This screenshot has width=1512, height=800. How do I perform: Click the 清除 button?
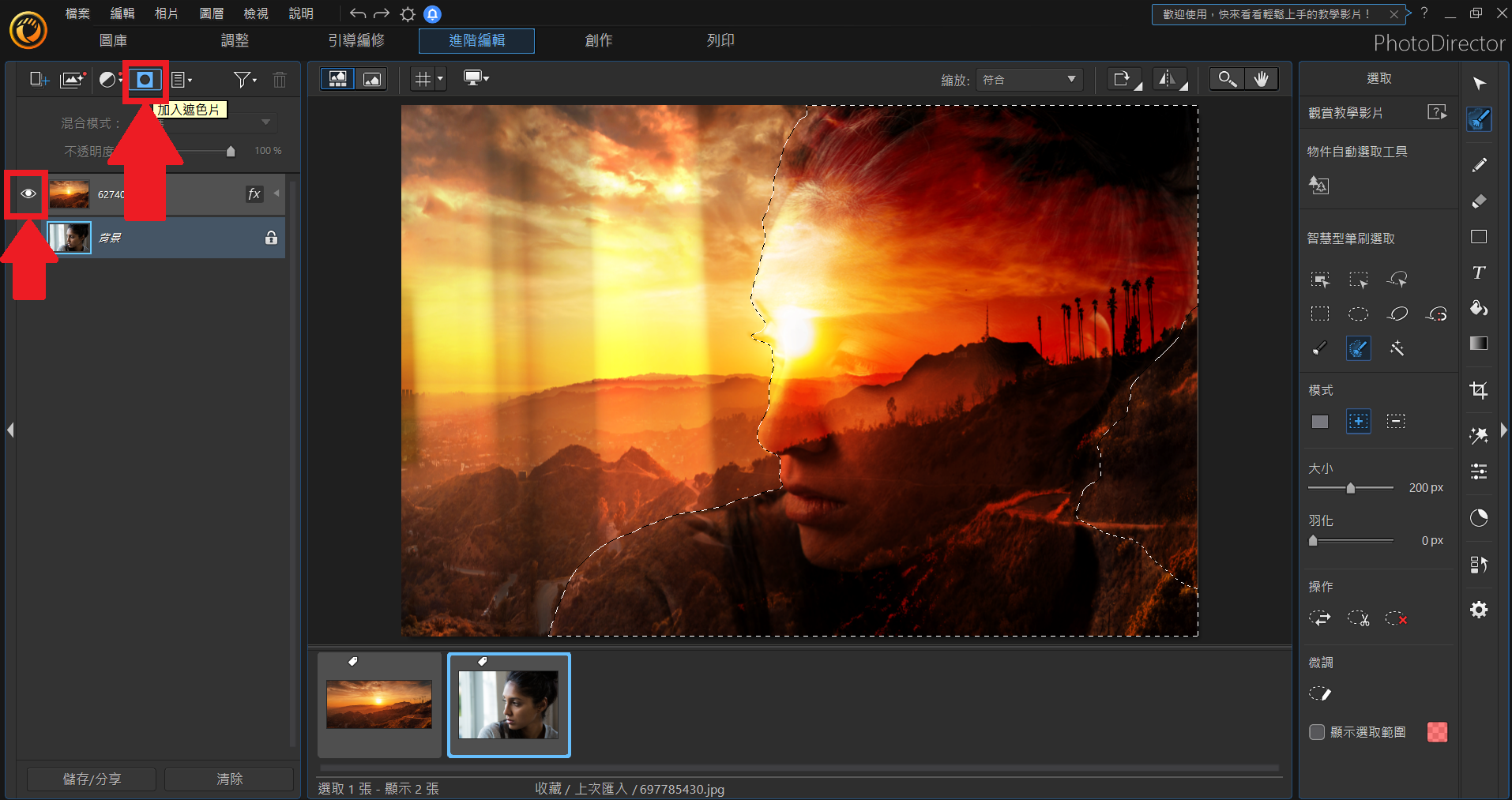(229, 779)
